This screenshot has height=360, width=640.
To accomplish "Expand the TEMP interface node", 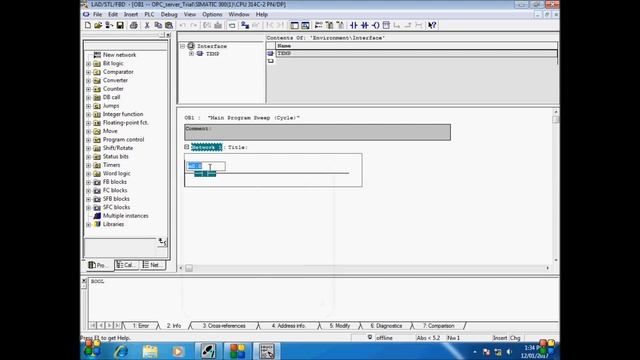I will point(191,53).
